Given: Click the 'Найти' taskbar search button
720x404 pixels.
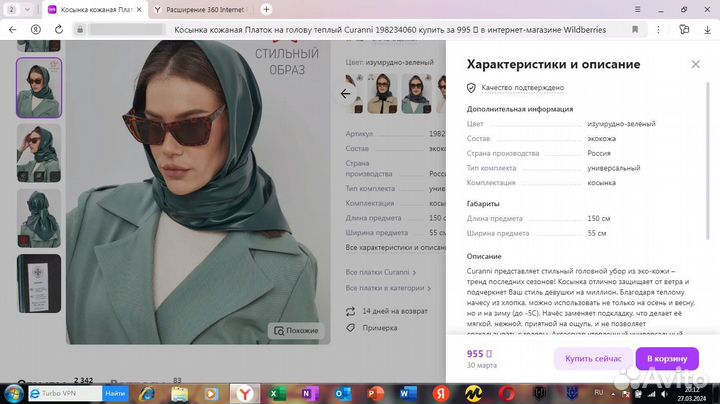Looking at the screenshot, I should (115, 394).
